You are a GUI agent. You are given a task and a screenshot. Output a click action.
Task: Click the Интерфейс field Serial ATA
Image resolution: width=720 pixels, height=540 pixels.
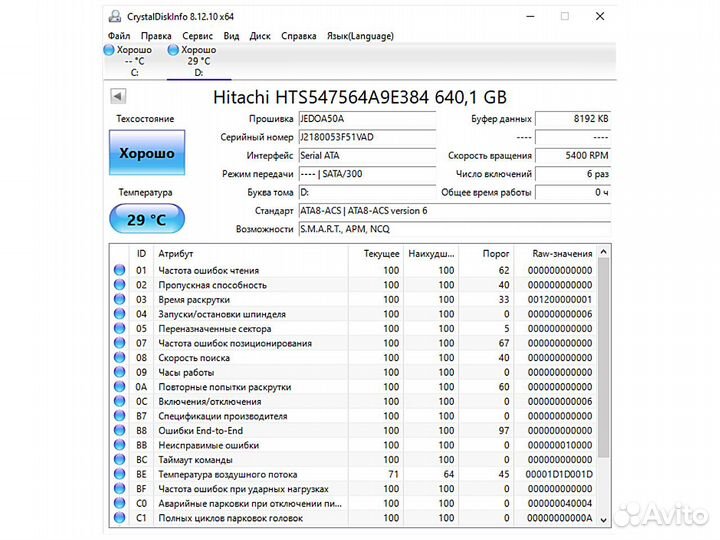click(367, 155)
